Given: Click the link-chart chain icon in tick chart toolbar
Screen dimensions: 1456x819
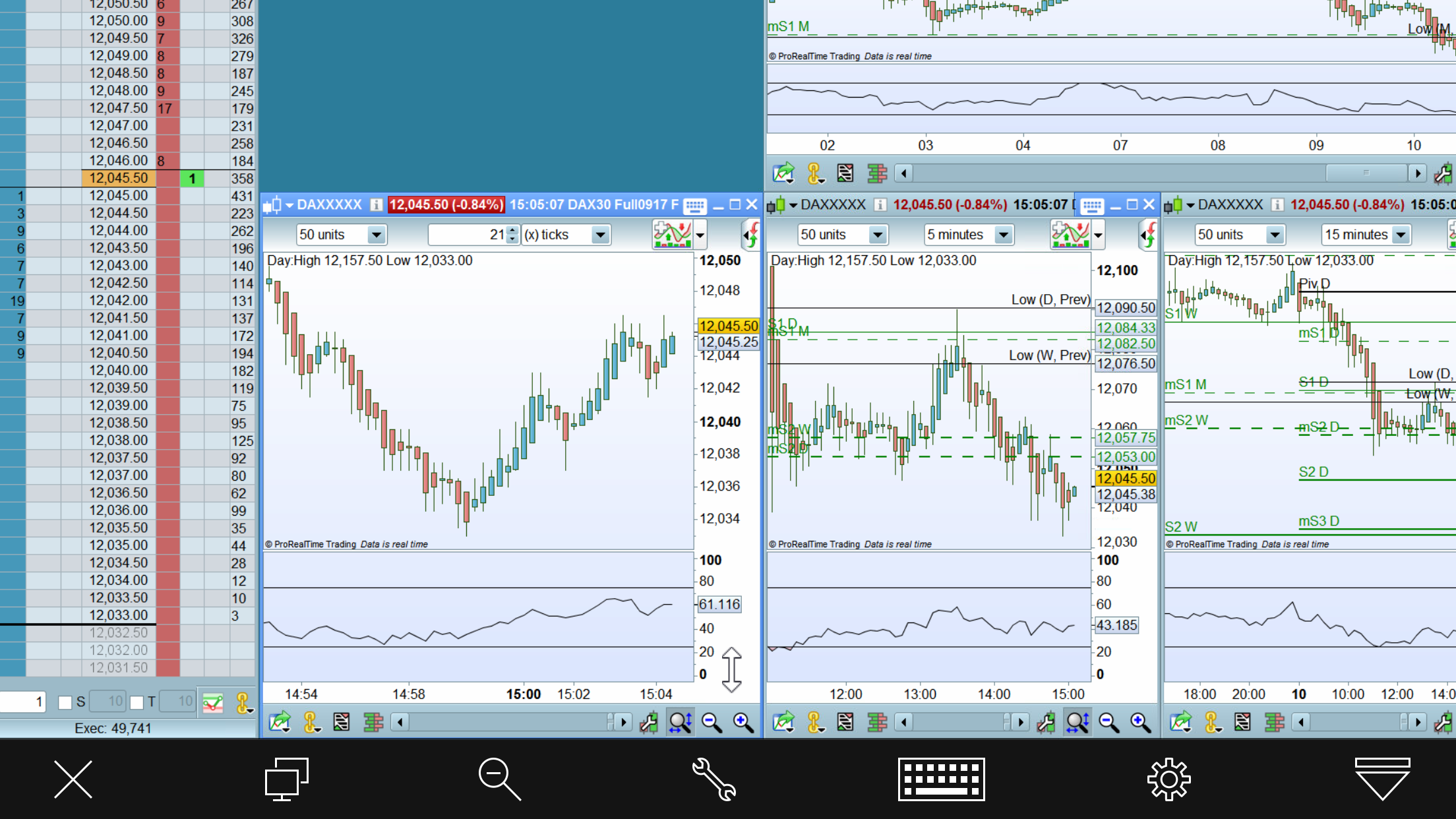Looking at the screenshot, I should point(311,723).
